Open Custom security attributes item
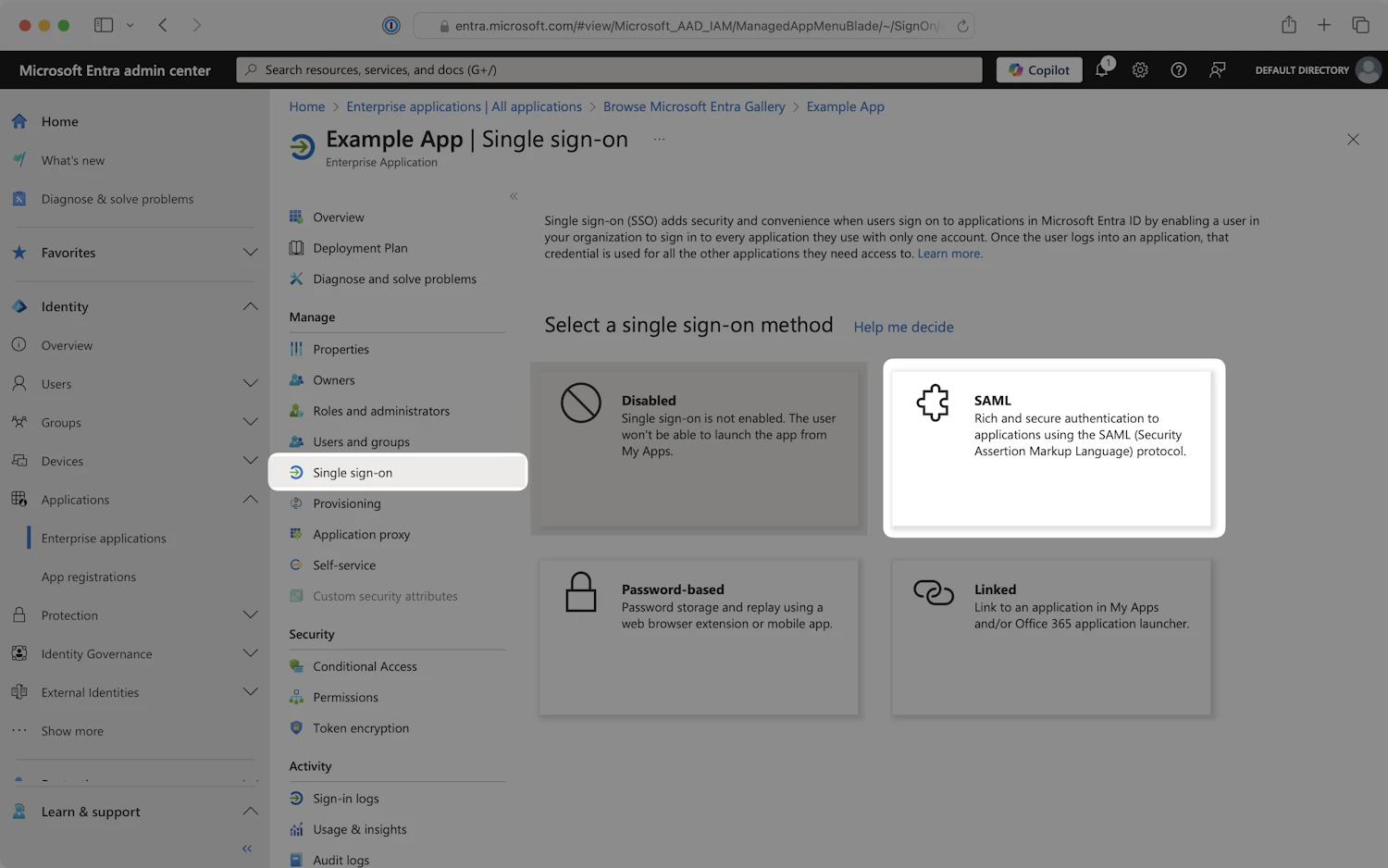Viewport: 1388px width, 868px height. click(x=385, y=596)
